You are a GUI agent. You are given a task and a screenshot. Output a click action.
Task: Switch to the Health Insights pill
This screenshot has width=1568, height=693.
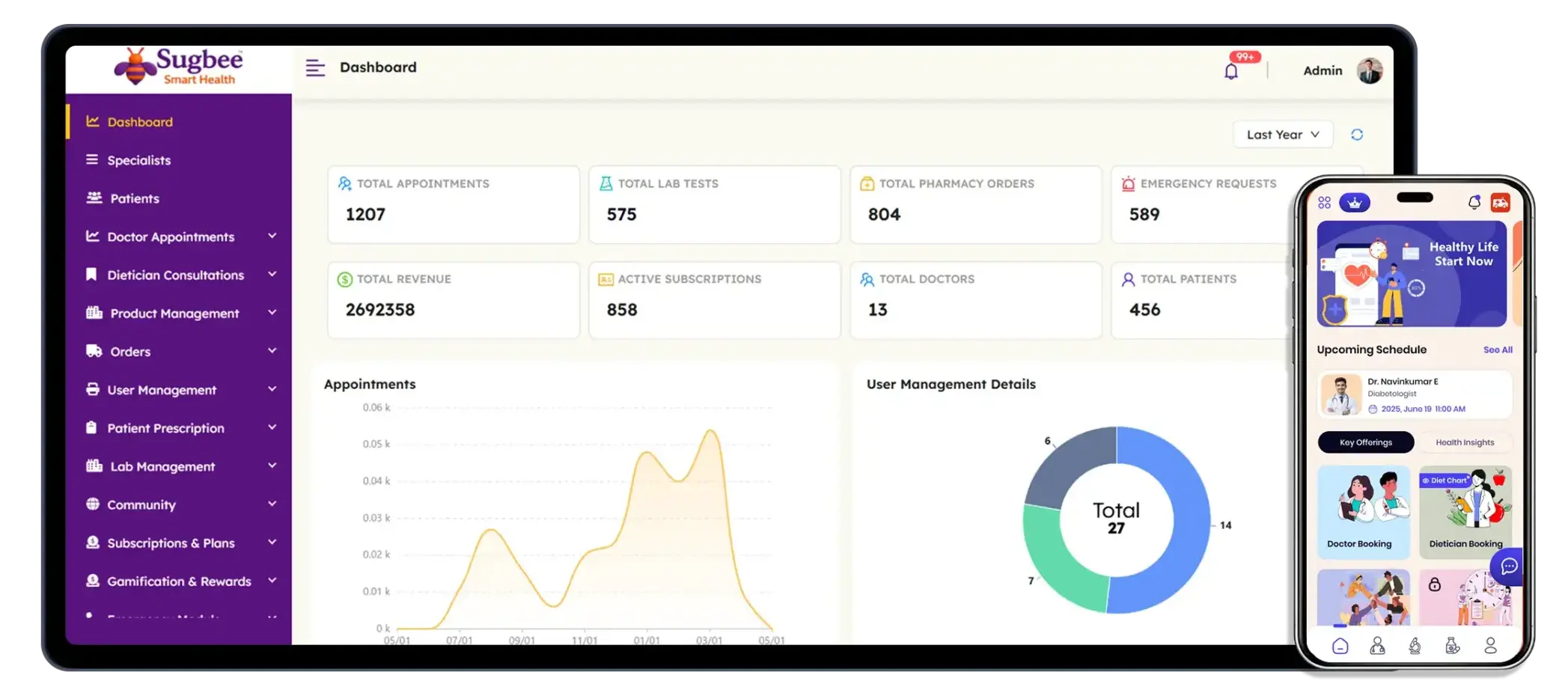[1465, 442]
